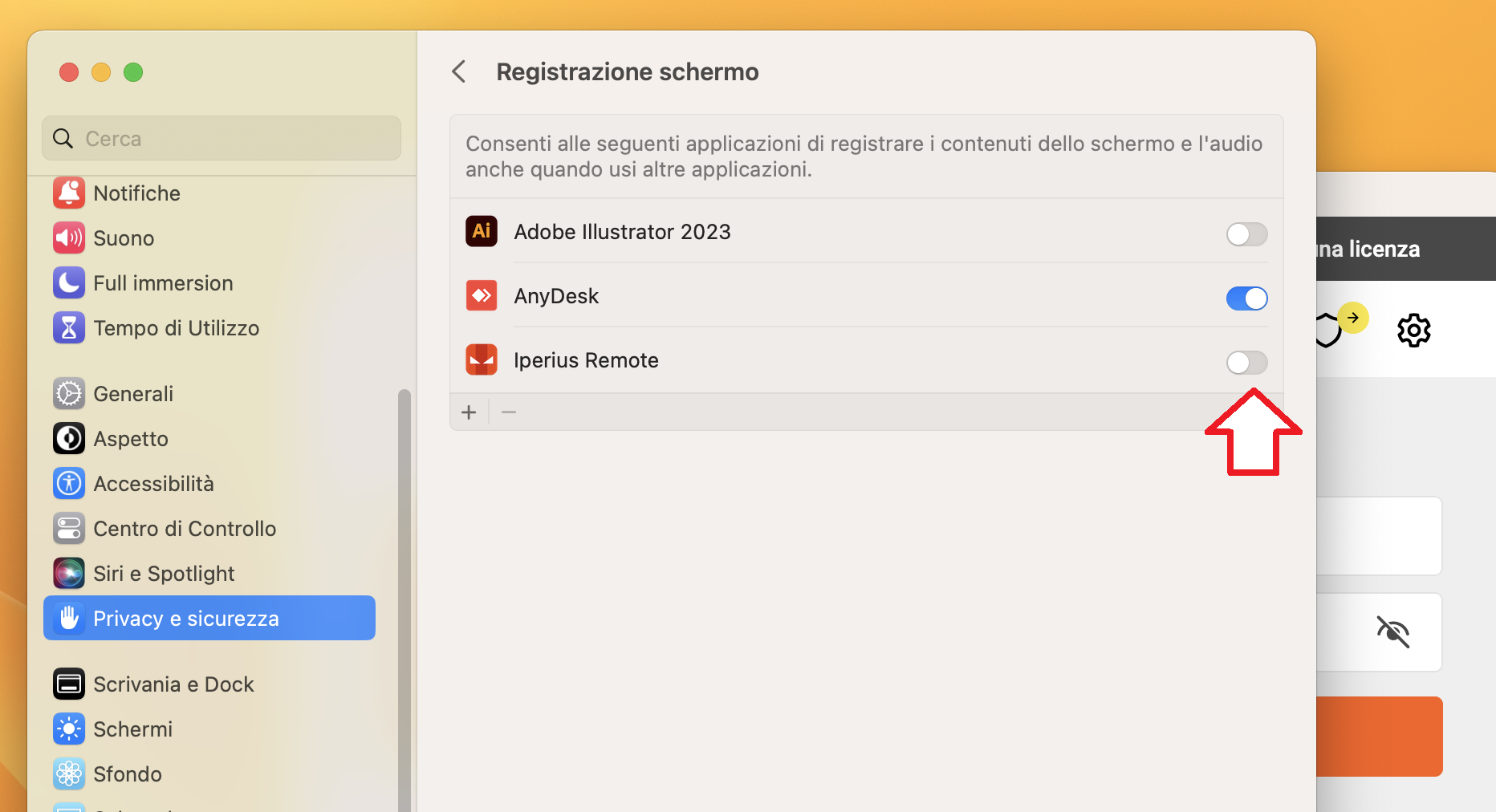Click the green zoom window button
Viewport: 1496px width, 812px height.
[x=133, y=72]
